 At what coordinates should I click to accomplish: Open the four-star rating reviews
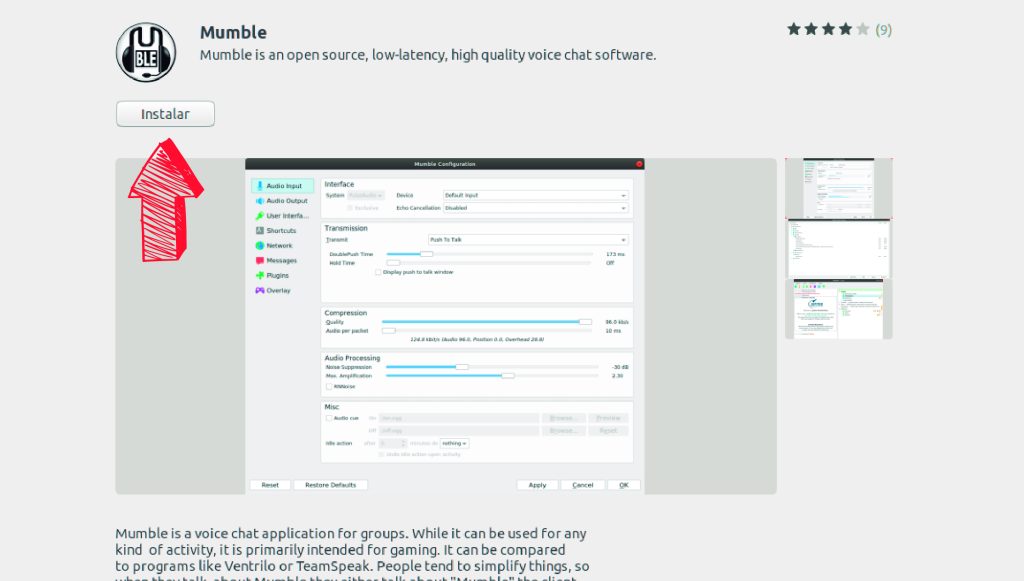pyautogui.click(x=828, y=29)
